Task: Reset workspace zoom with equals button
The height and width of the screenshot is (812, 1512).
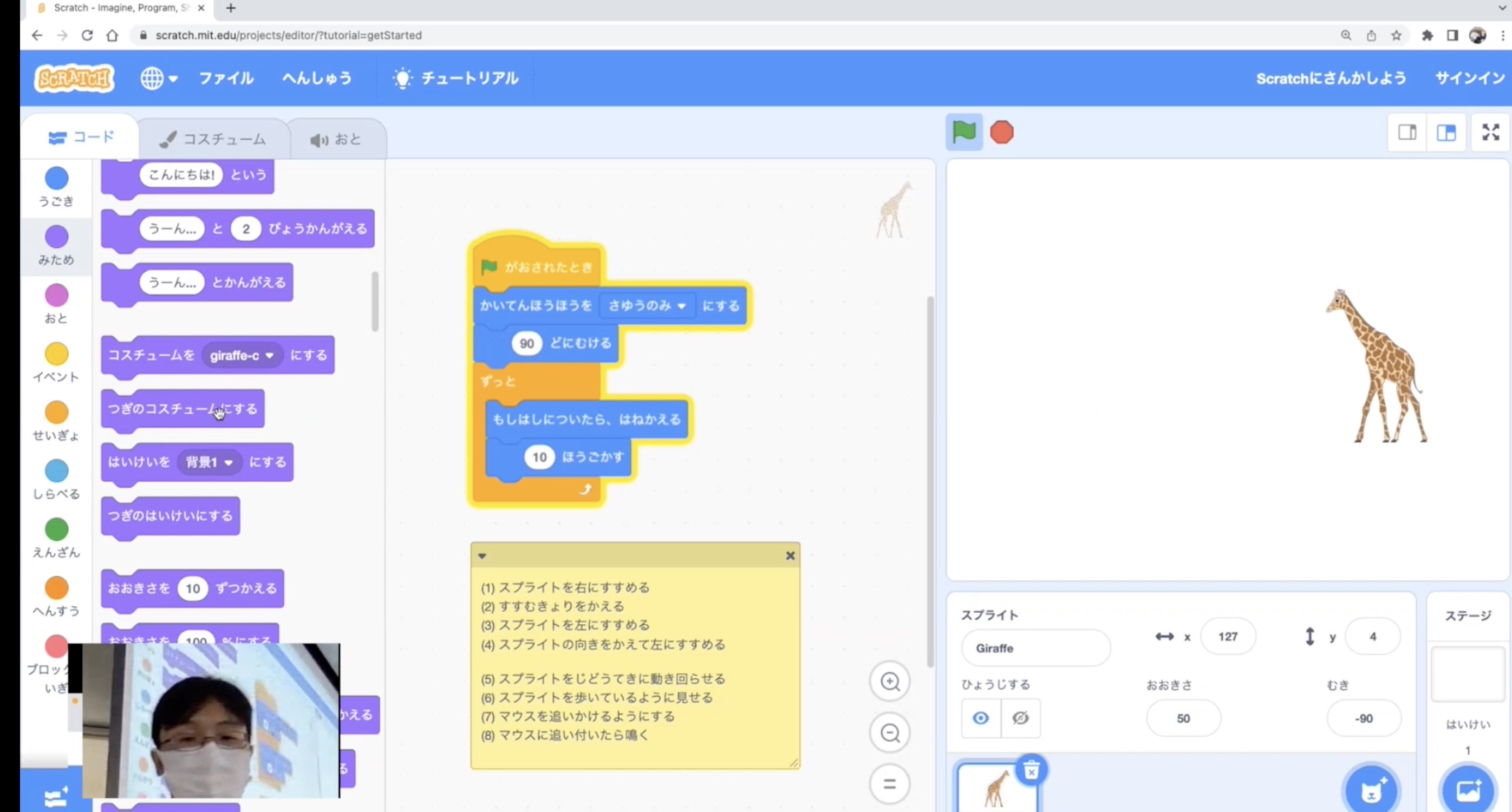Action: [890, 784]
